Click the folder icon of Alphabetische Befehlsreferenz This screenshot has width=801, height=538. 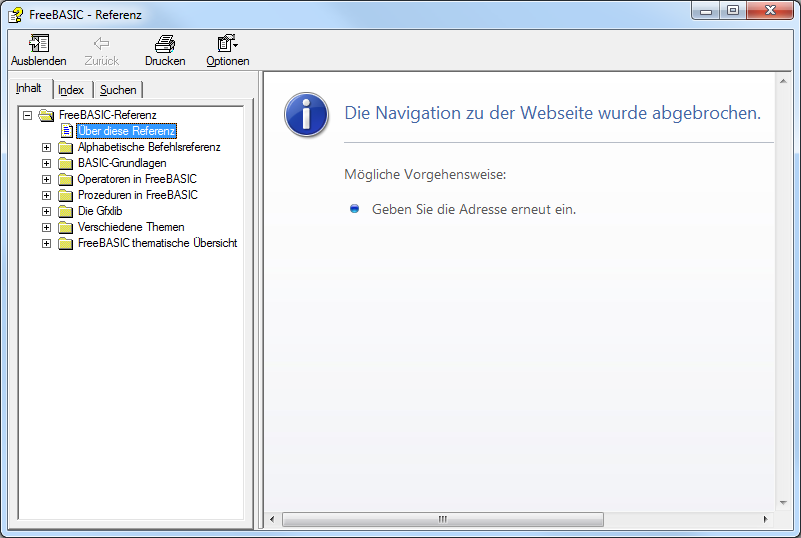point(65,148)
